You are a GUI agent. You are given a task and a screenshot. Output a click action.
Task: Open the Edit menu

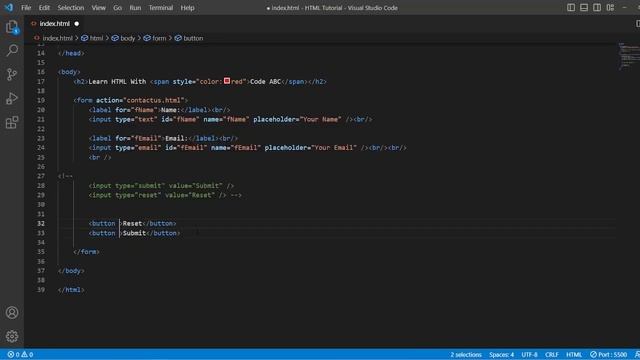[44, 8]
